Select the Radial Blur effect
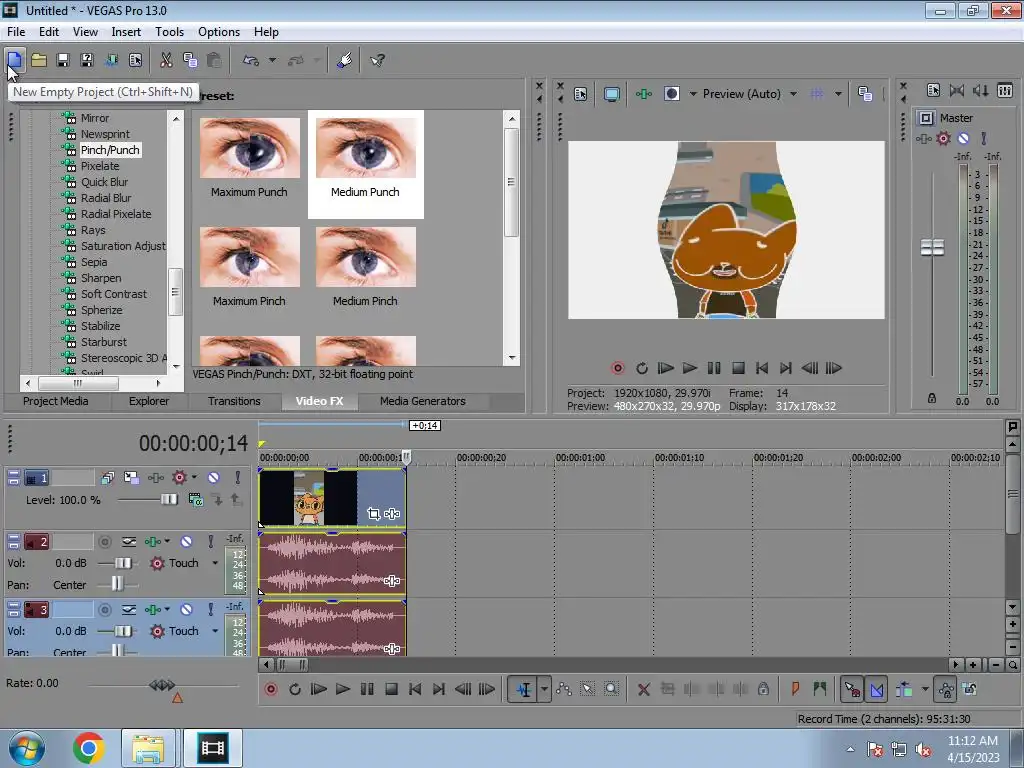The height and width of the screenshot is (768, 1024). [x=106, y=198]
